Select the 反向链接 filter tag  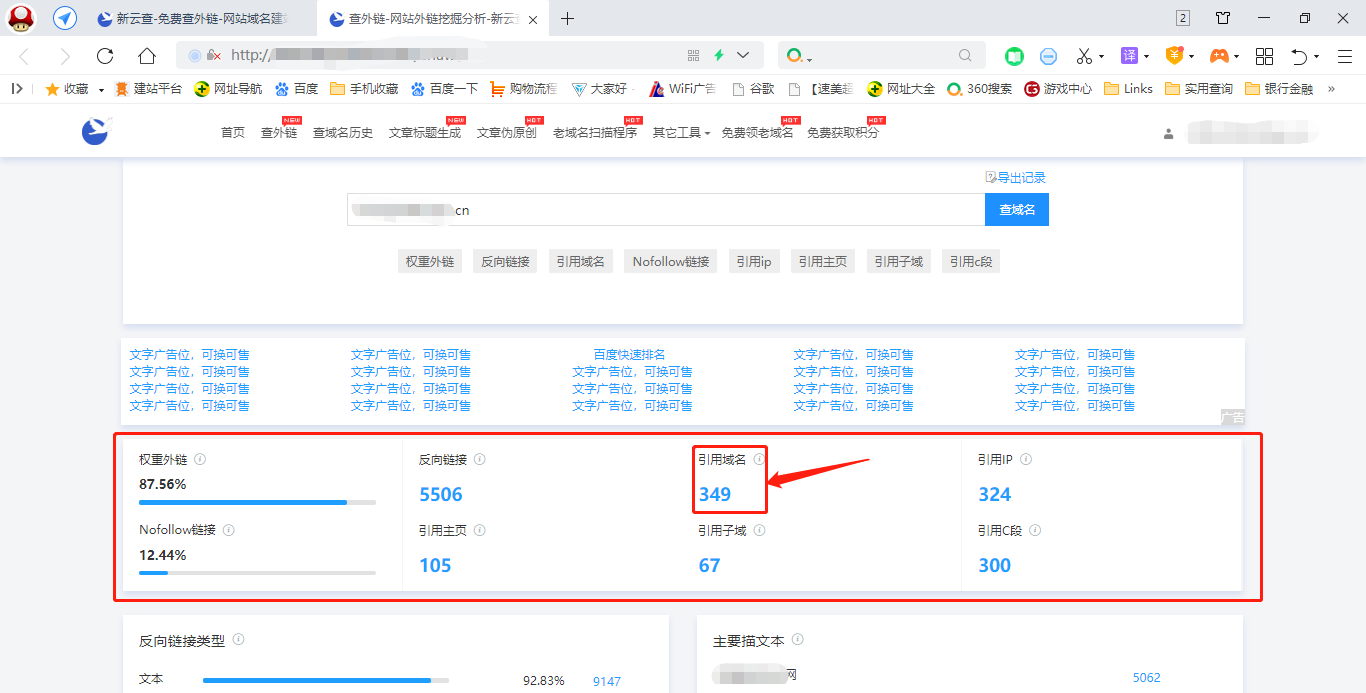pyautogui.click(x=505, y=260)
